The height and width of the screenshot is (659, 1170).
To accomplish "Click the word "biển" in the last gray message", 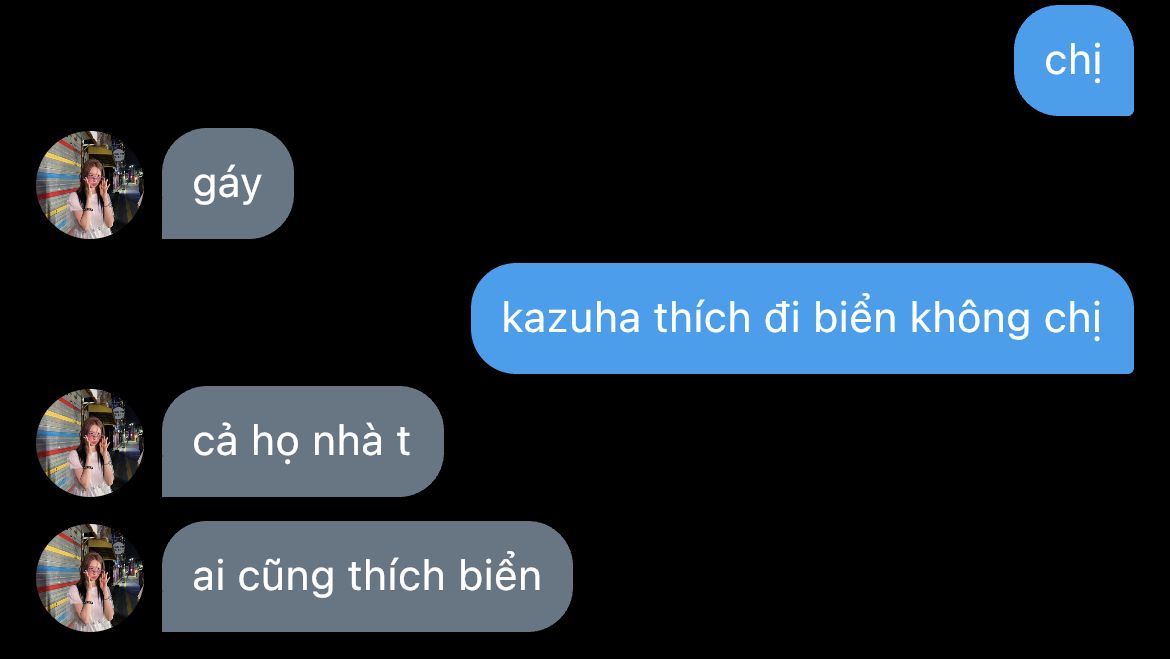I will pos(500,575).
